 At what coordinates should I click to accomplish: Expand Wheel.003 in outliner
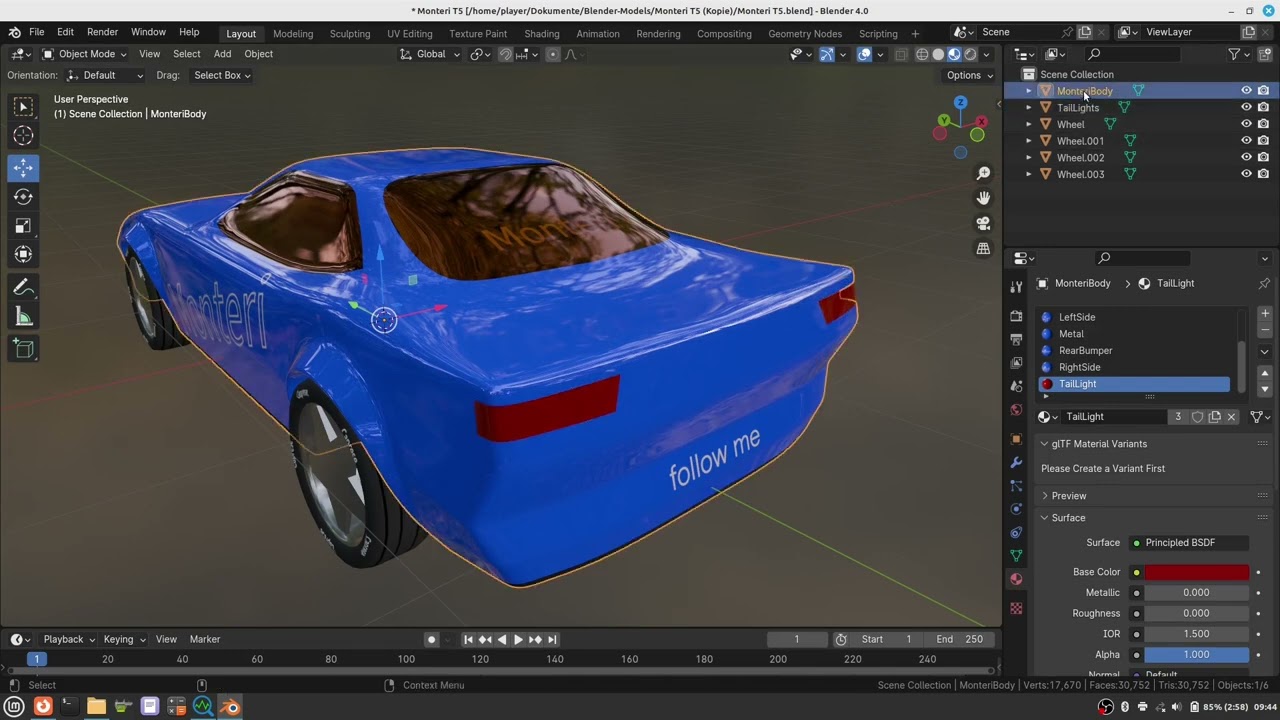(x=1028, y=174)
